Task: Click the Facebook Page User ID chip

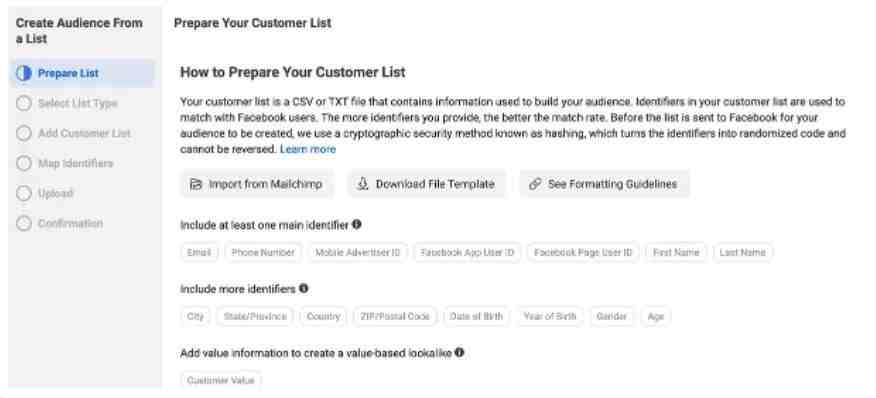Action: (583, 253)
